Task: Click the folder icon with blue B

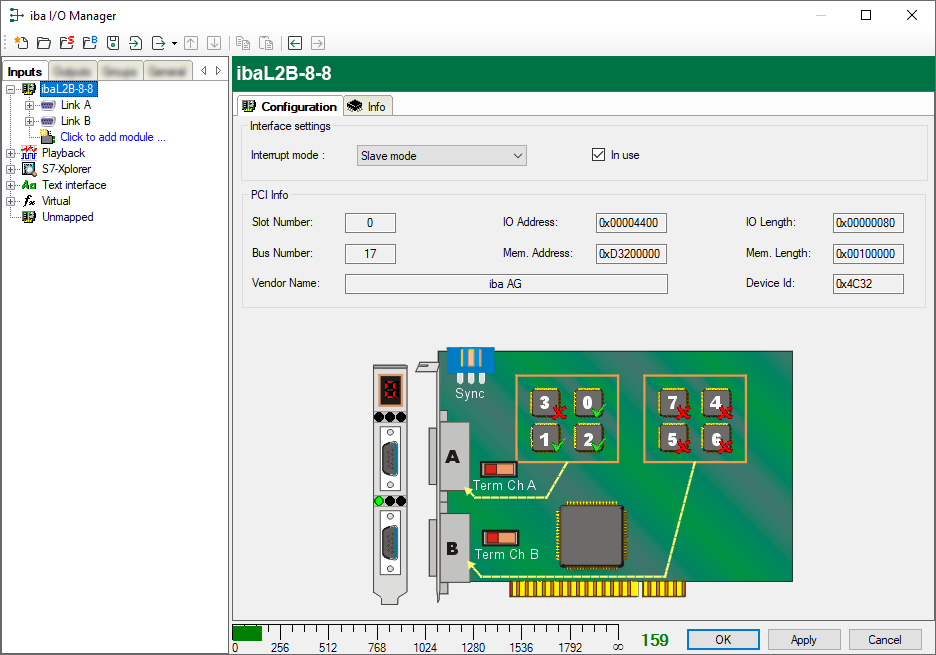Action: tap(90, 43)
